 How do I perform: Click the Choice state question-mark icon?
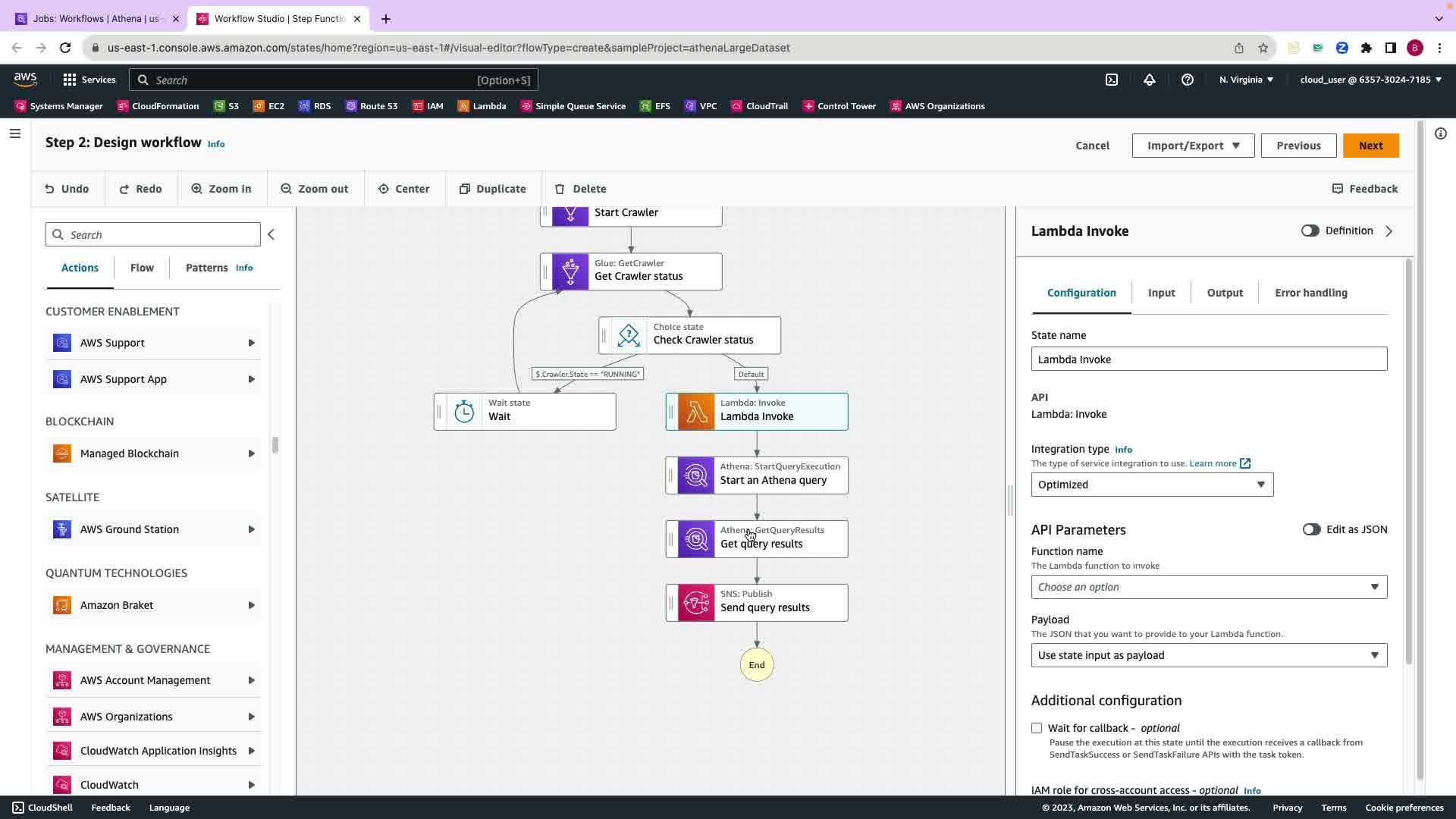(629, 335)
